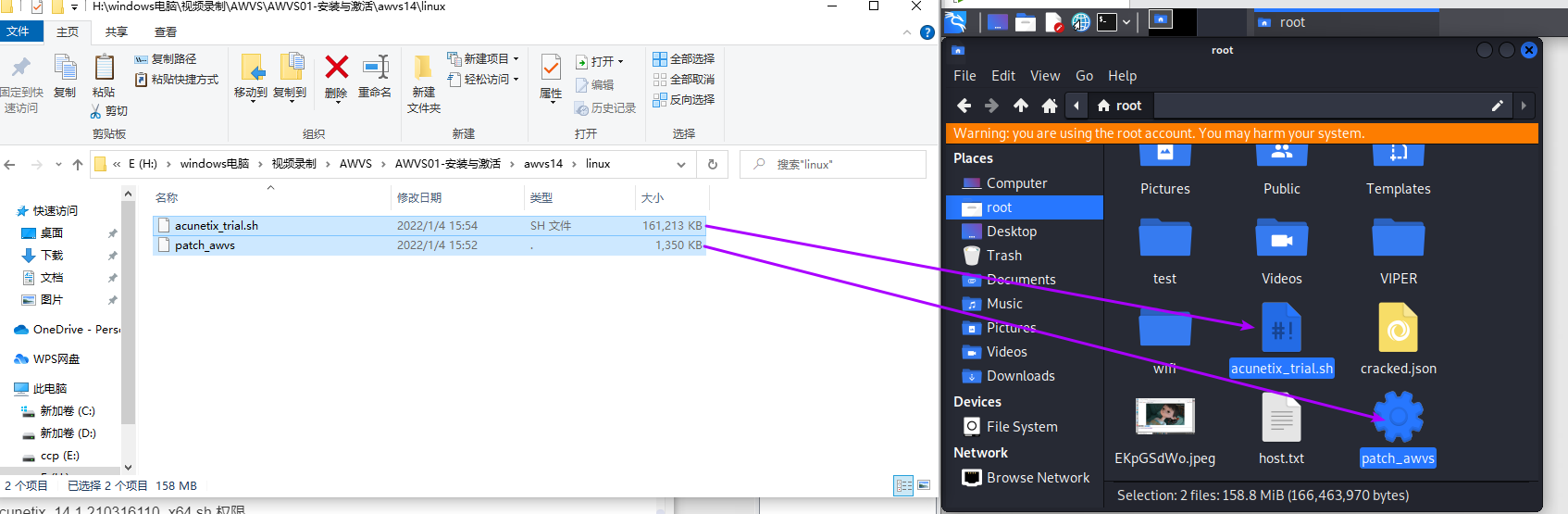
Task: Click the red Delete (删除) icon
Action: pyautogui.click(x=336, y=76)
